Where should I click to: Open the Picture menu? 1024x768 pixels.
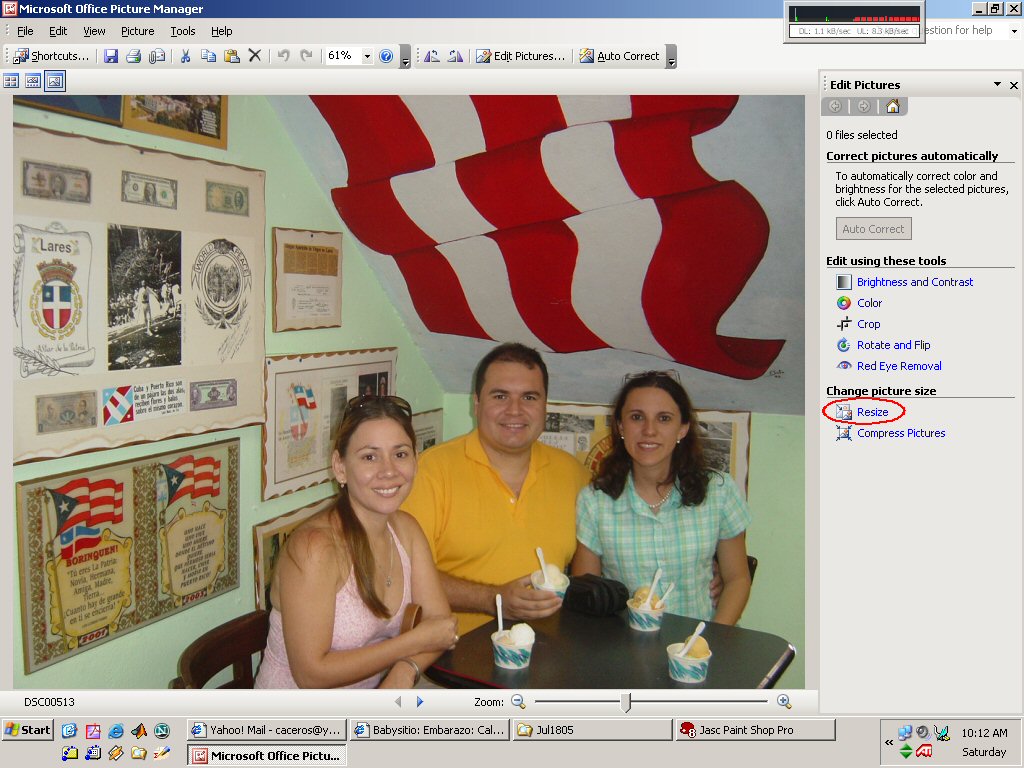point(137,31)
